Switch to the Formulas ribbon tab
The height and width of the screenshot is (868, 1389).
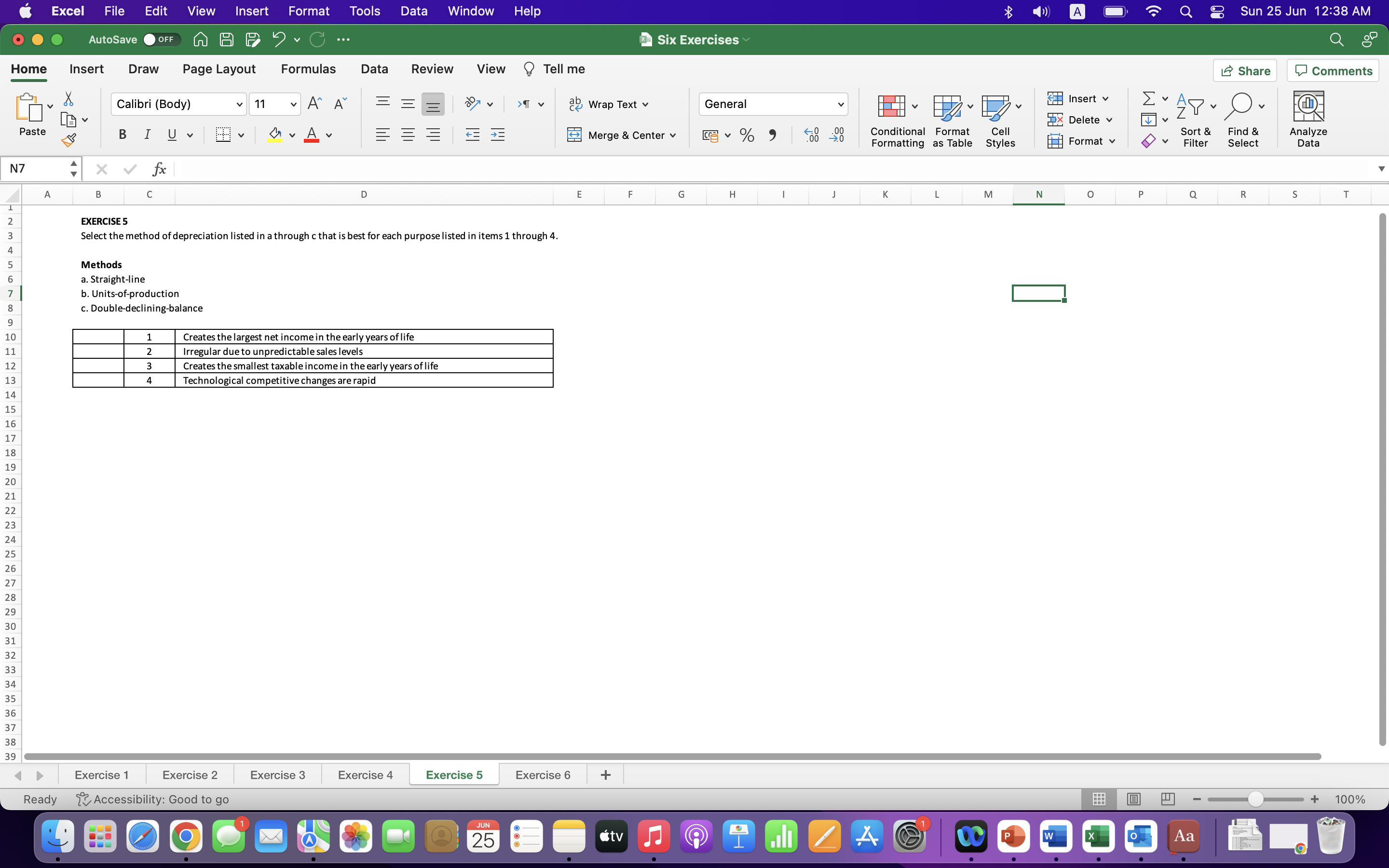tap(308, 69)
